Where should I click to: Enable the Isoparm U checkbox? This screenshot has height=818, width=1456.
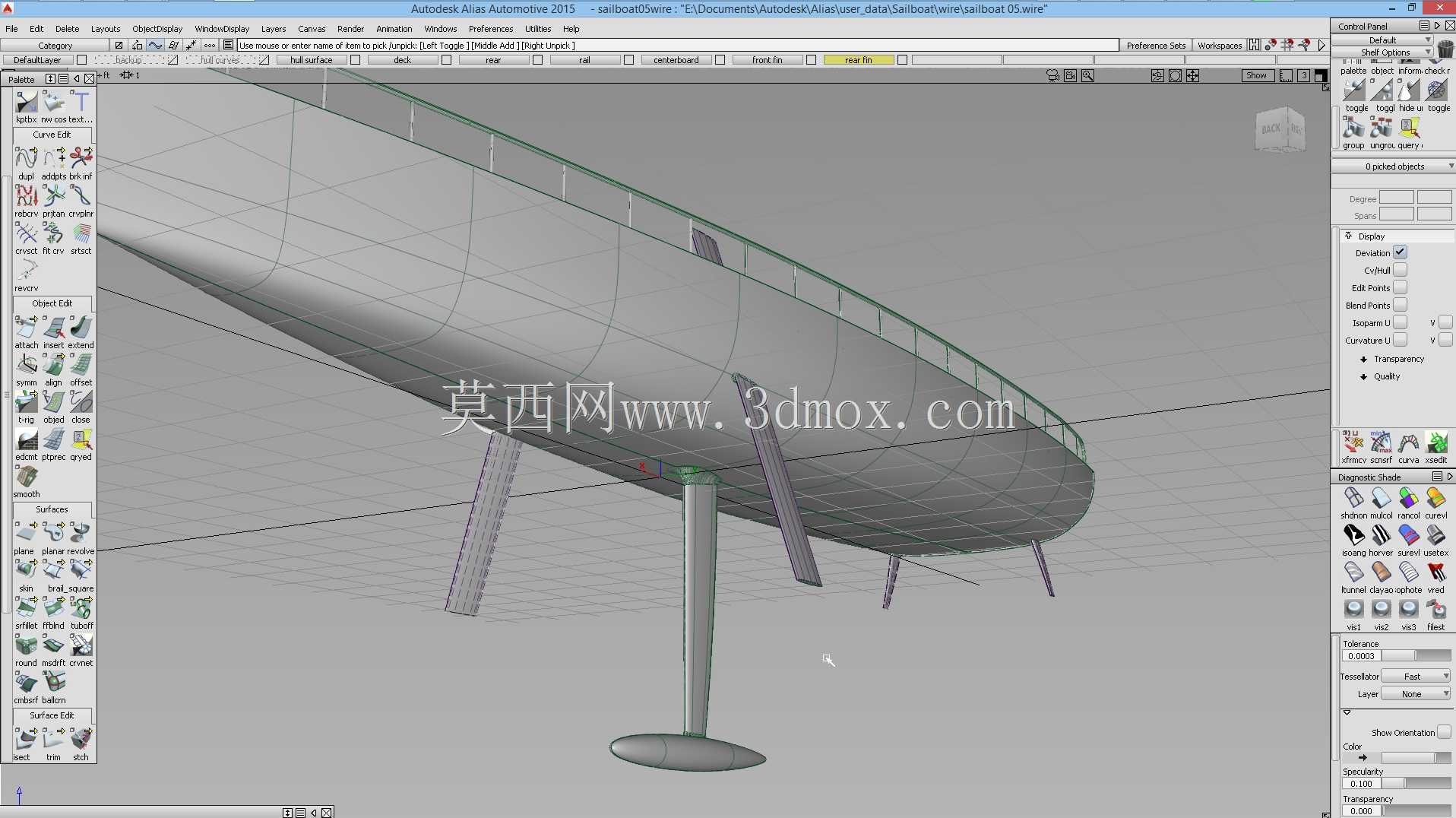point(1400,322)
